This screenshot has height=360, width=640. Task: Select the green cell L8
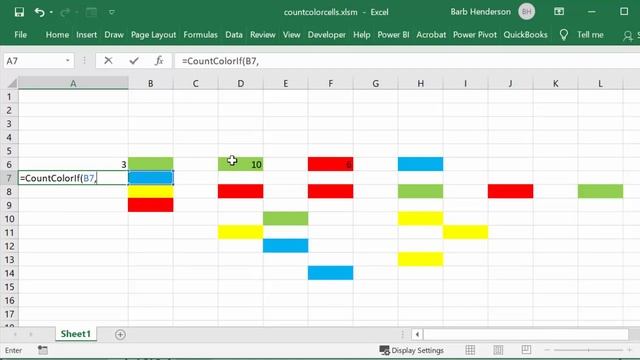600,191
